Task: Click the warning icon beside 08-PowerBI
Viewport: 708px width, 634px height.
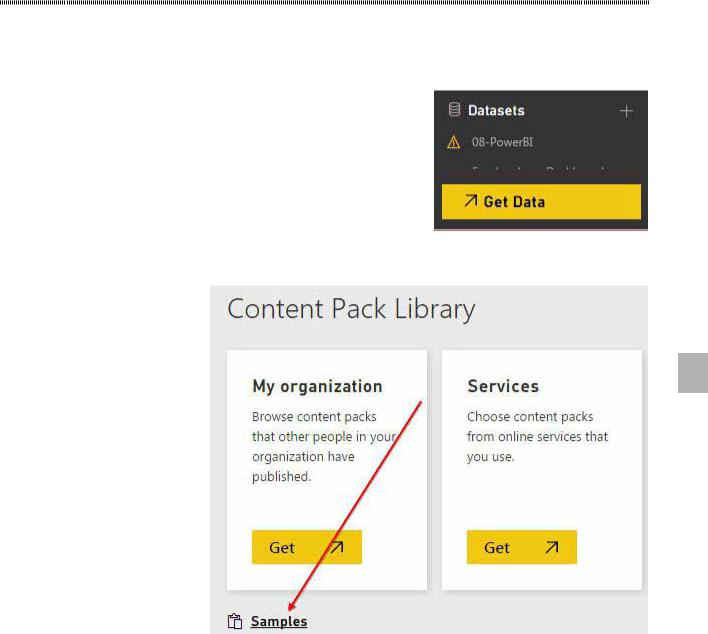Action: click(x=453, y=142)
